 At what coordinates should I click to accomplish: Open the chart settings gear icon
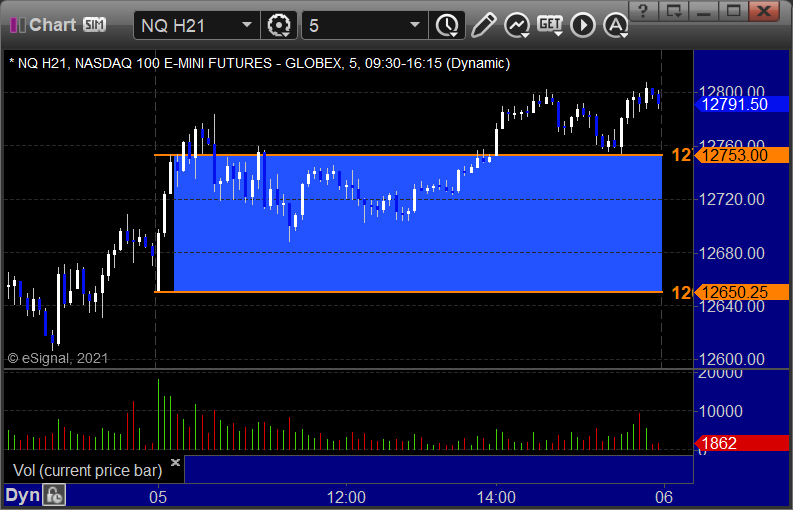click(278, 25)
